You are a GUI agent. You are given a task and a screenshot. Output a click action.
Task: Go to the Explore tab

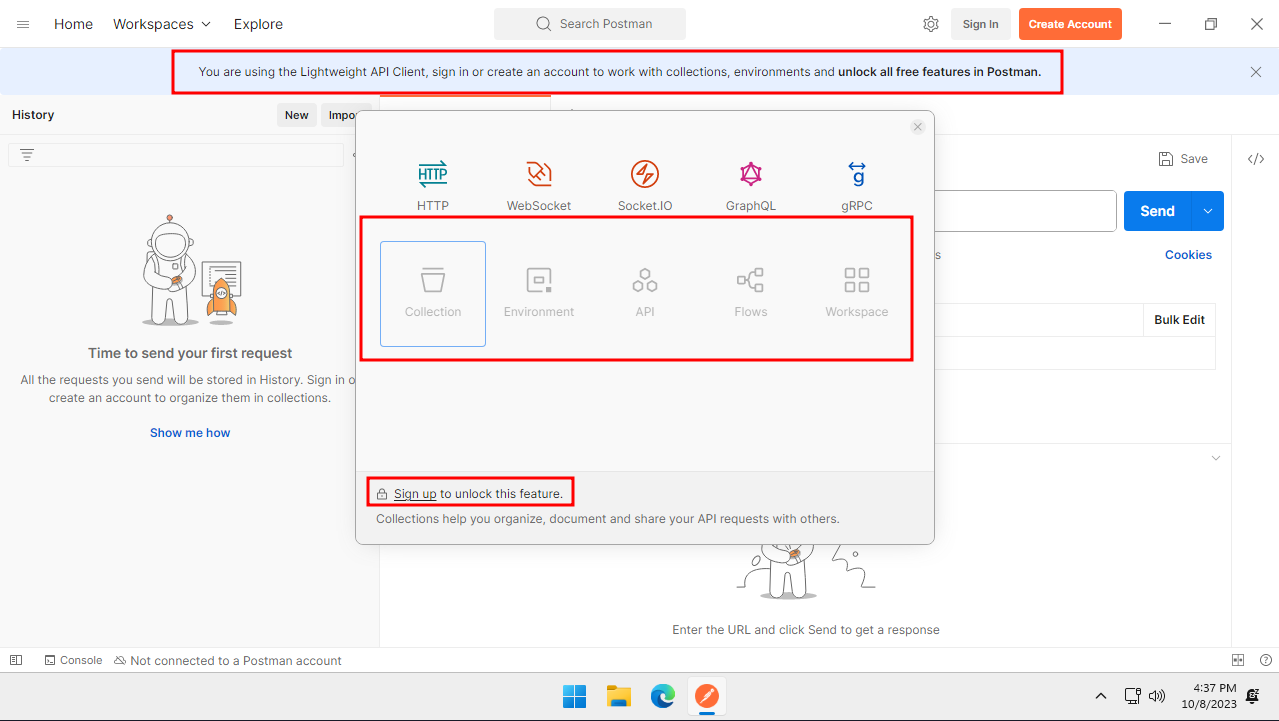[x=258, y=24]
